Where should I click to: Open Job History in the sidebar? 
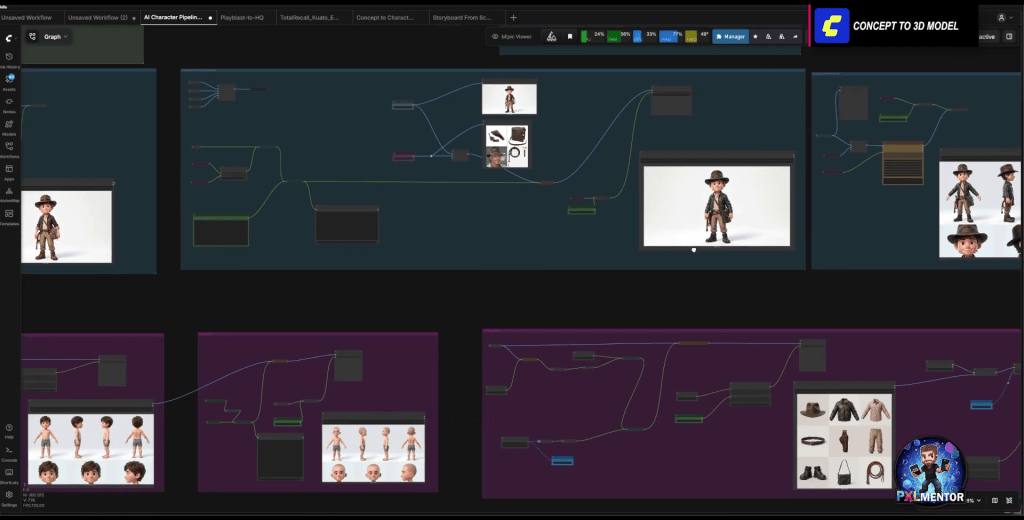9,57
